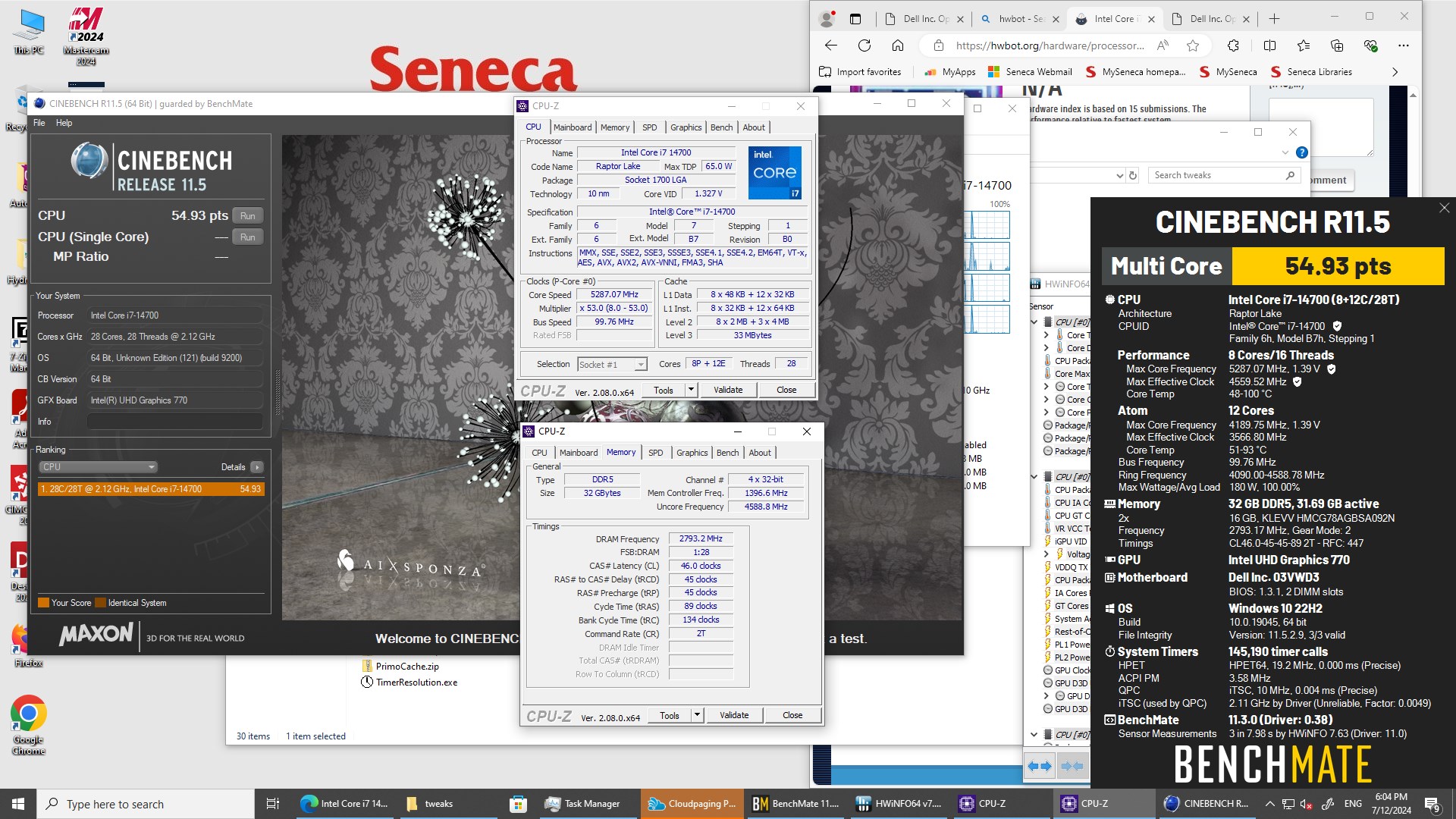Open Google Chrome desktop shortcut

pyautogui.click(x=29, y=725)
